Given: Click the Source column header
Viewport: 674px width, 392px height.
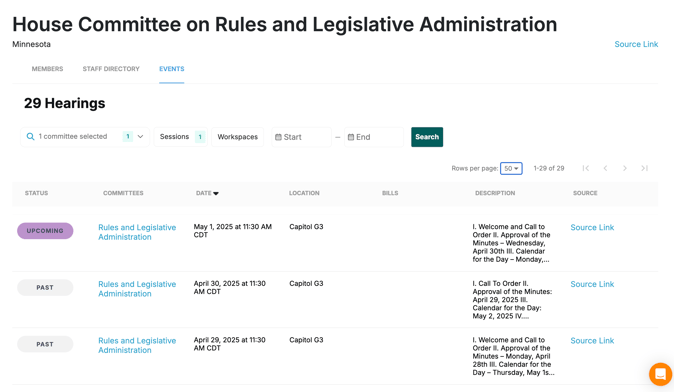Looking at the screenshot, I should pos(585,193).
